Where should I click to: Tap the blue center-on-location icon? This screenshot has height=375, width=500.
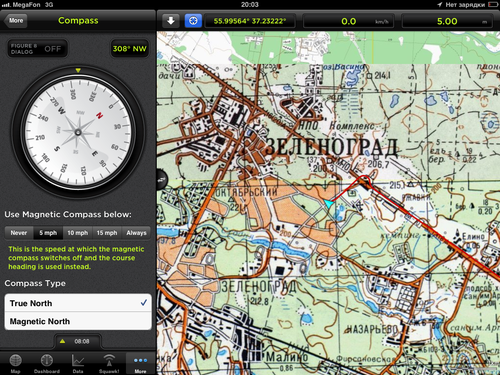193,21
